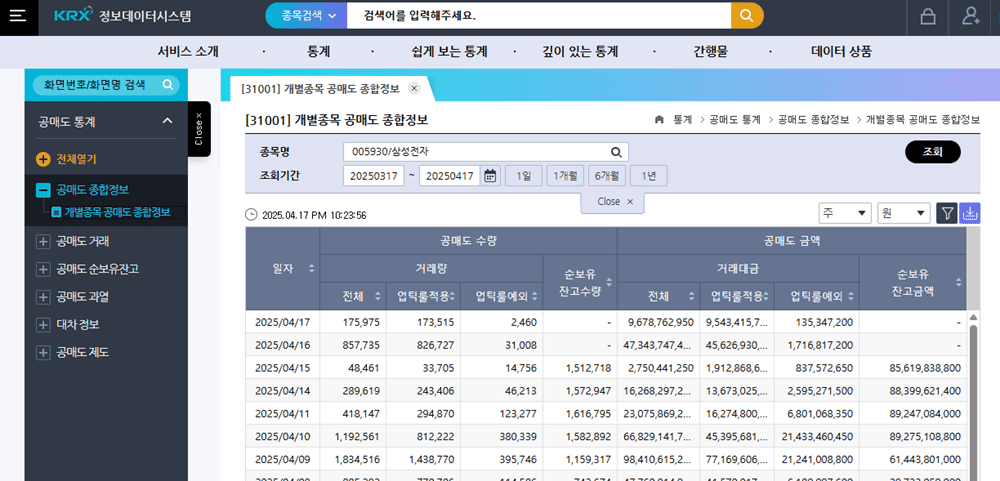The height and width of the screenshot is (481, 1000).
Task: Expand 공매도 과열 tree node
Action: (x=43, y=297)
